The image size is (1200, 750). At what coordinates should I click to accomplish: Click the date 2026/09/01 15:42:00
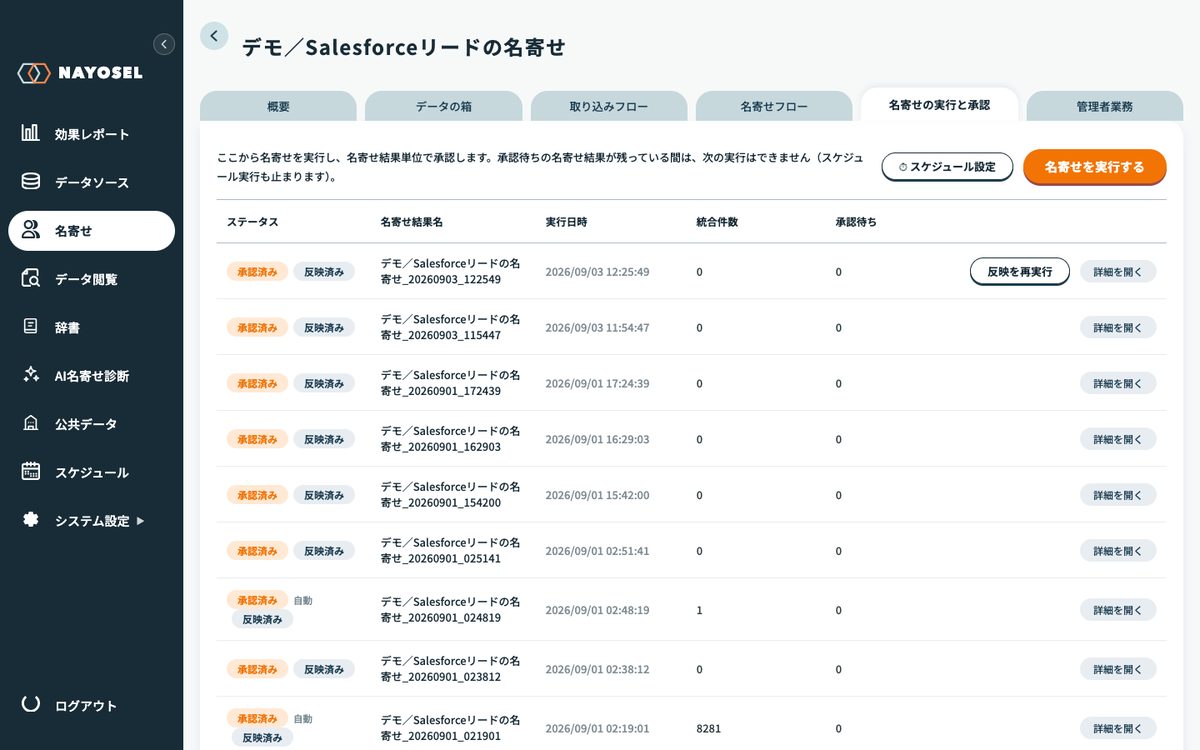point(597,496)
